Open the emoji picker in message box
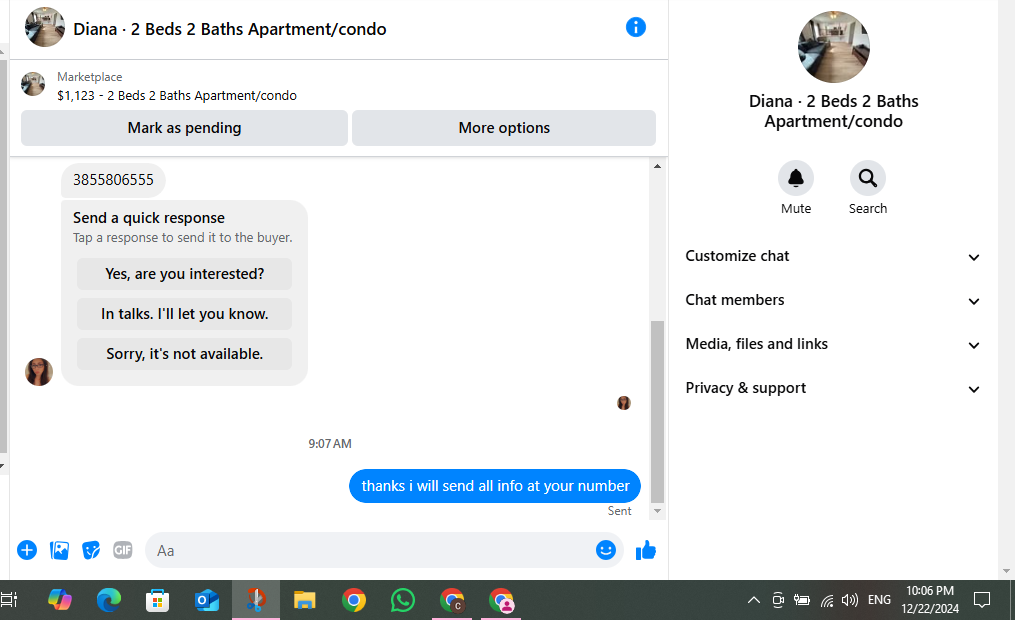The width and height of the screenshot is (1015, 620). 606,550
